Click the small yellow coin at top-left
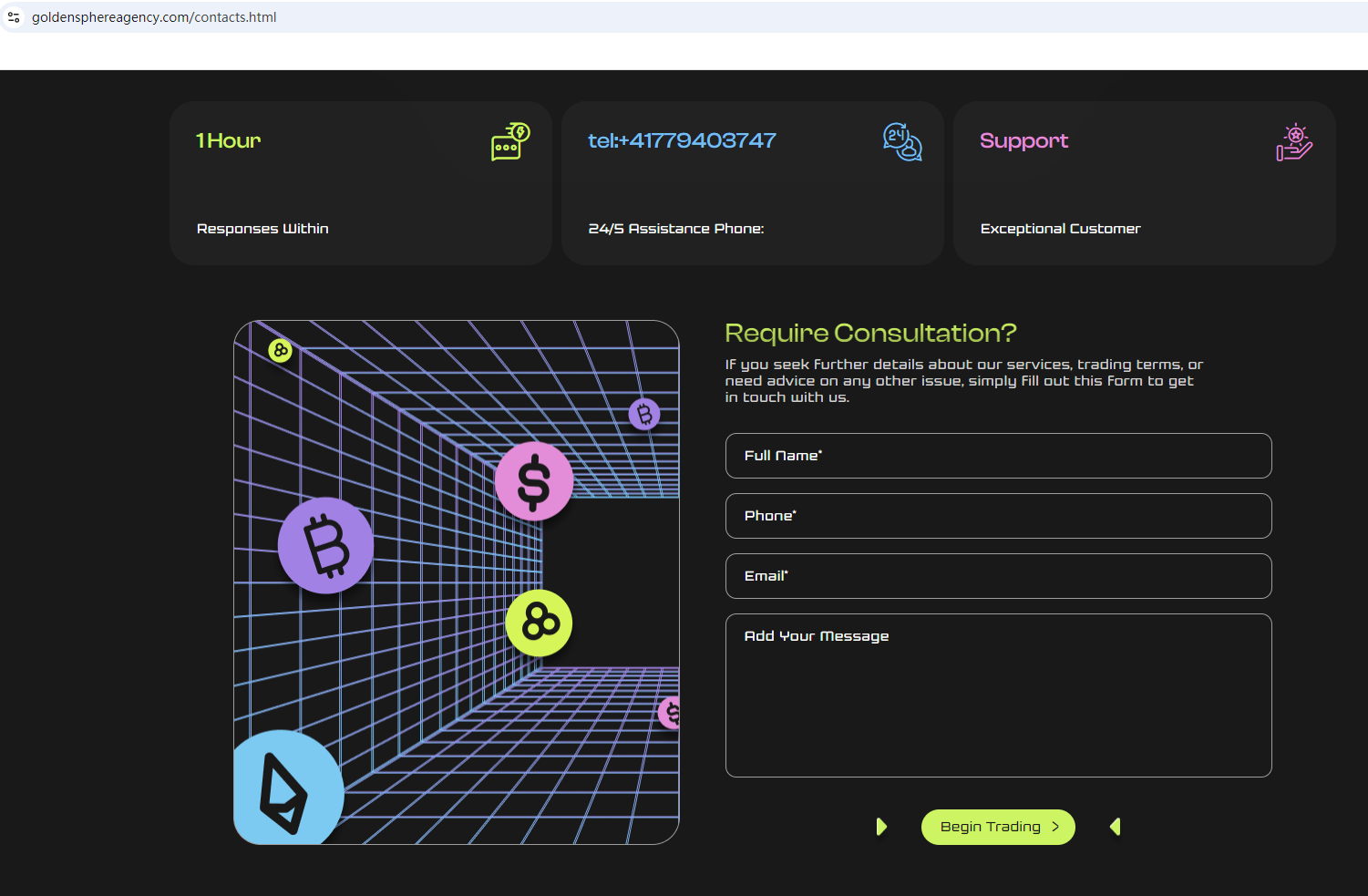The height and width of the screenshot is (896, 1368). (x=281, y=350)
